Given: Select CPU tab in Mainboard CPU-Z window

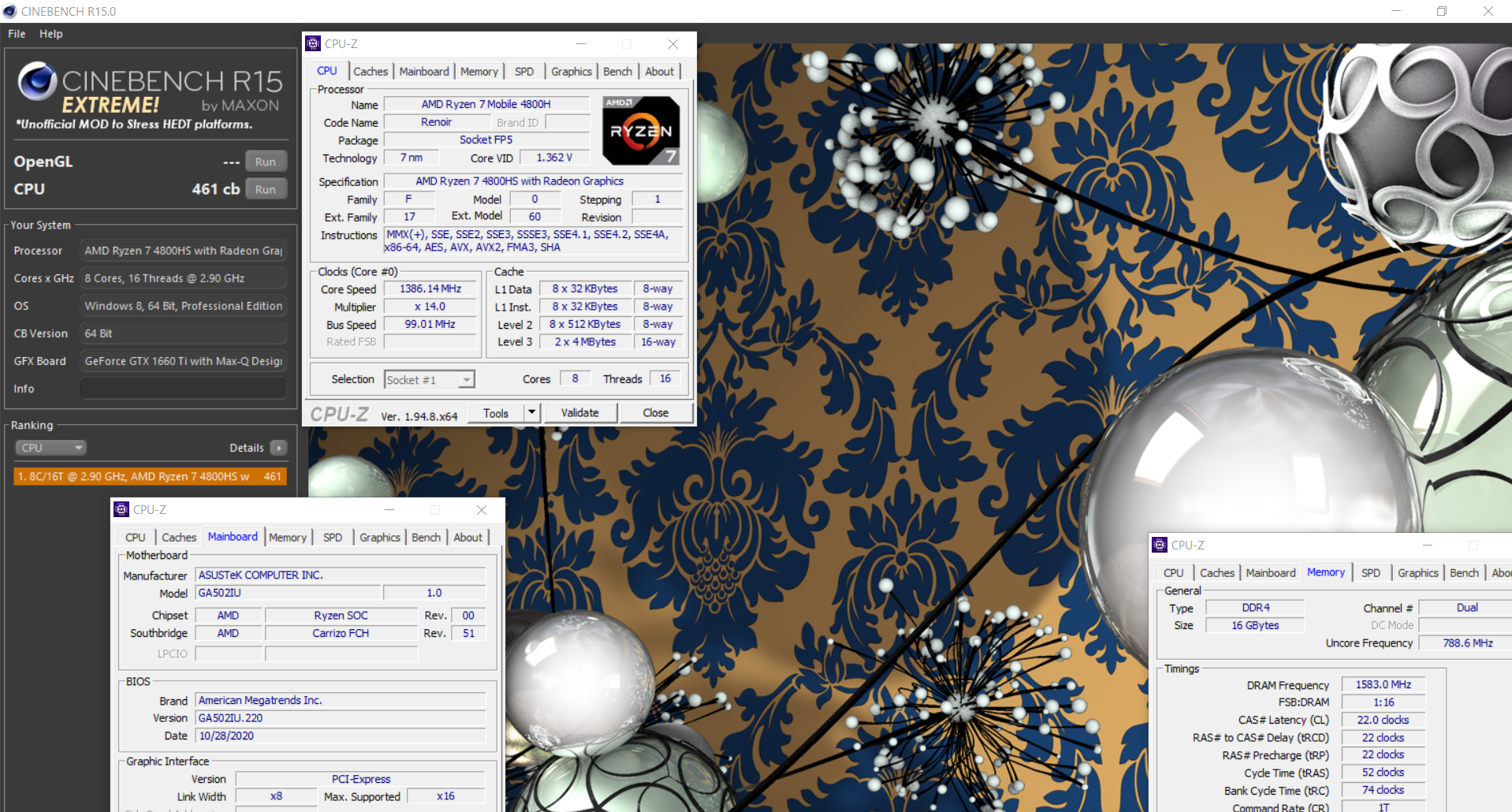Looking at the screenshot, I should tap(136, 537).
